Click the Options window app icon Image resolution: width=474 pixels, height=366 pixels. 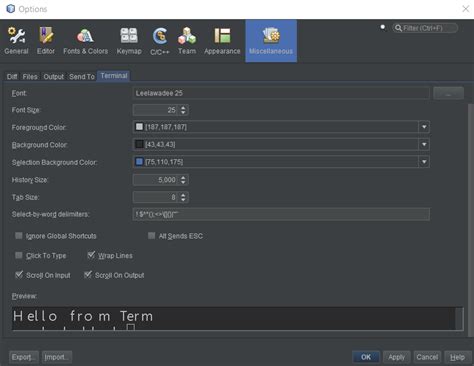point(10,9)
